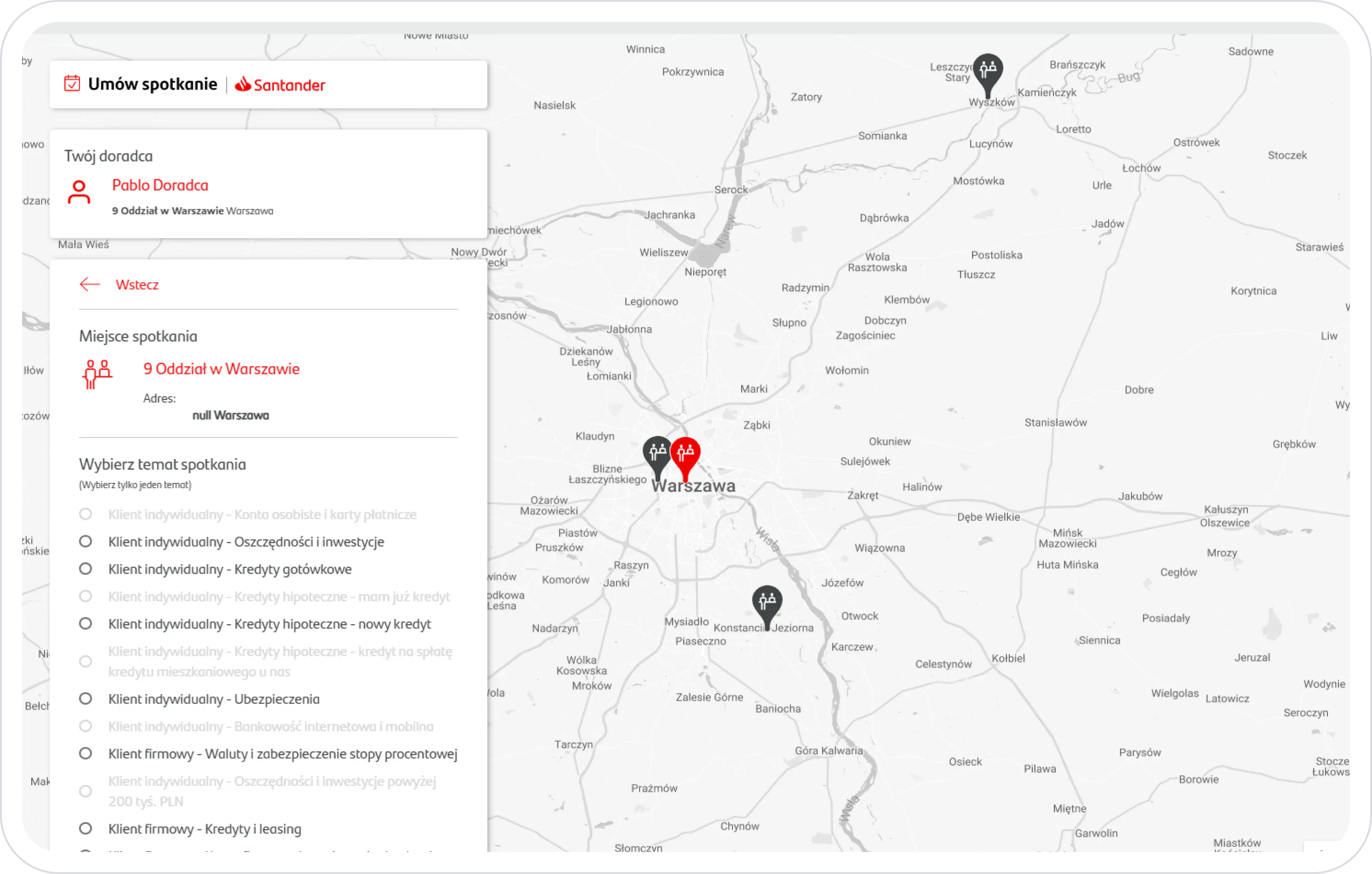This screenshot has width=1372, height=874.
Task: Click the calendar icon by Umów spotkanie
Action: point(72,83)
